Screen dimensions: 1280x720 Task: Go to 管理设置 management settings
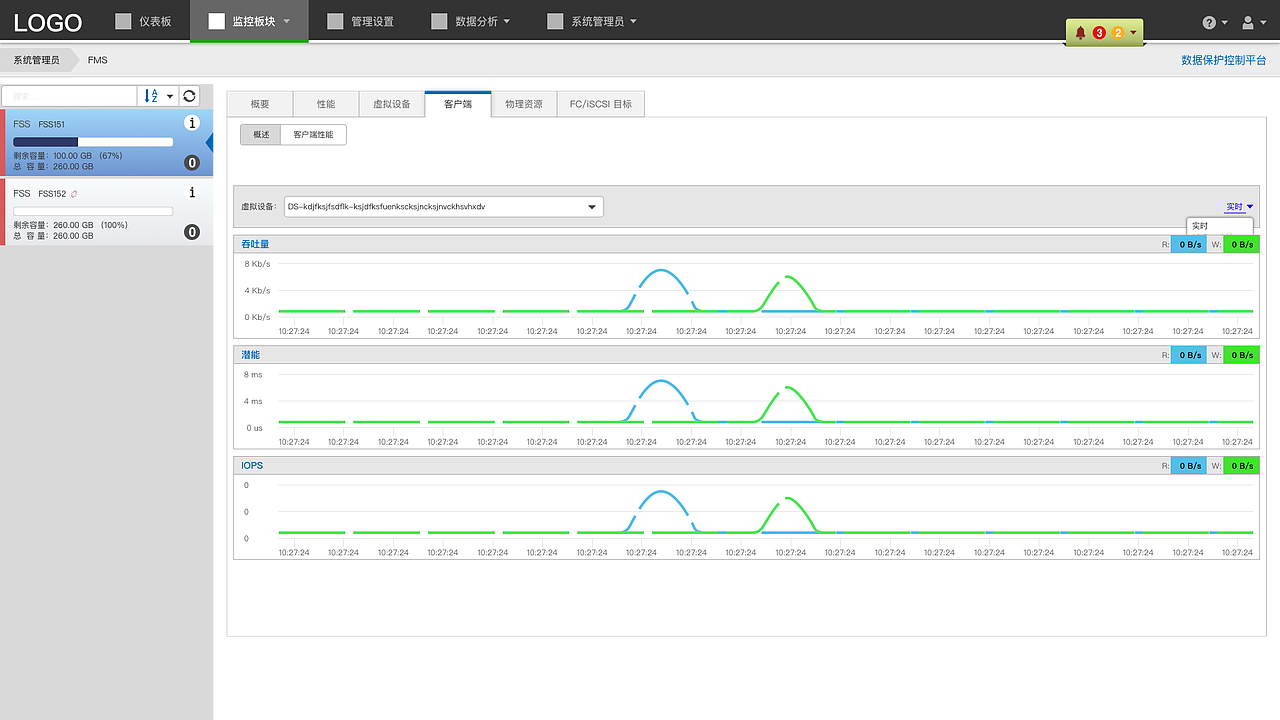click(360, 21)
